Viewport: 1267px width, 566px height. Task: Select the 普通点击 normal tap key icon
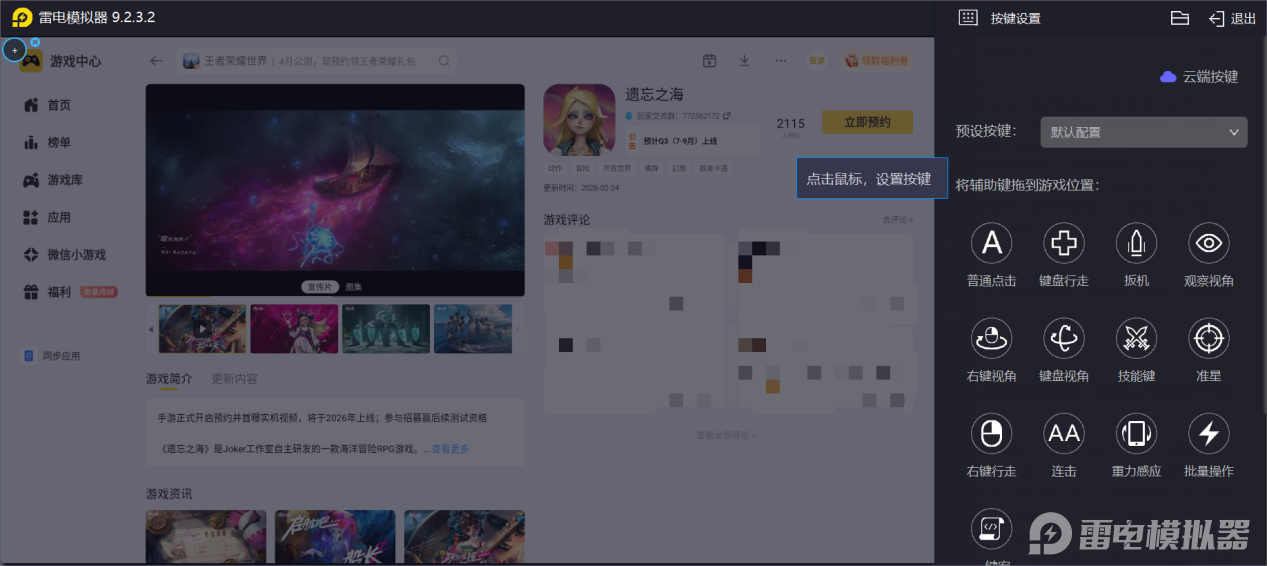point(992,243)
